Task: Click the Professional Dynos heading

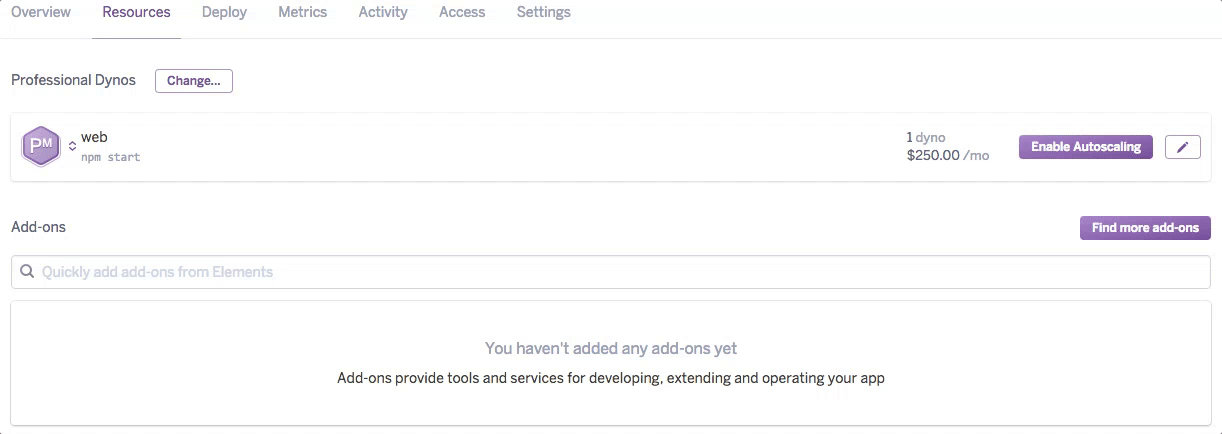Action: pos(73,80)
